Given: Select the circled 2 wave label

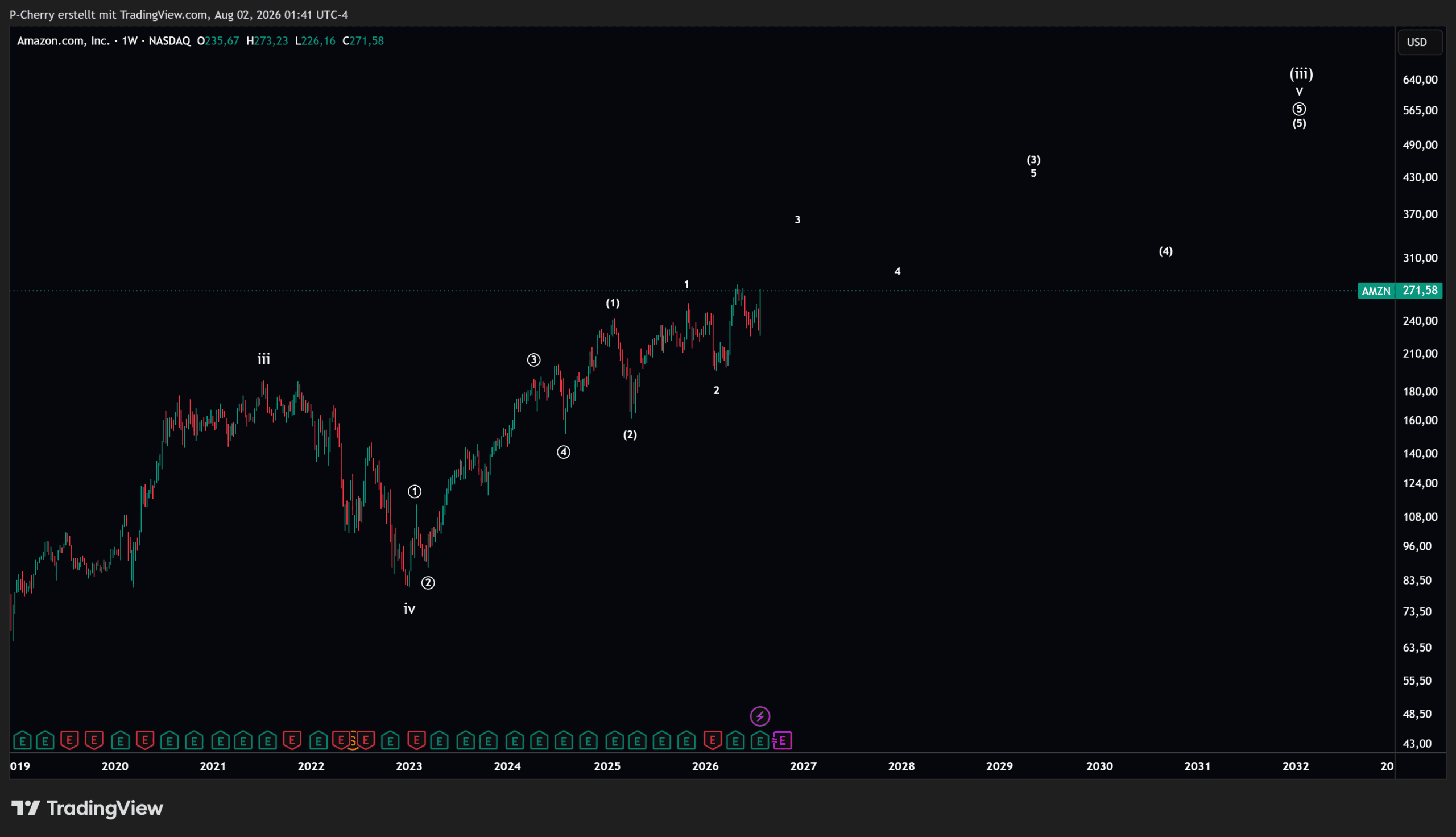Looking at the screenshot, I should [x=428, y=583].
